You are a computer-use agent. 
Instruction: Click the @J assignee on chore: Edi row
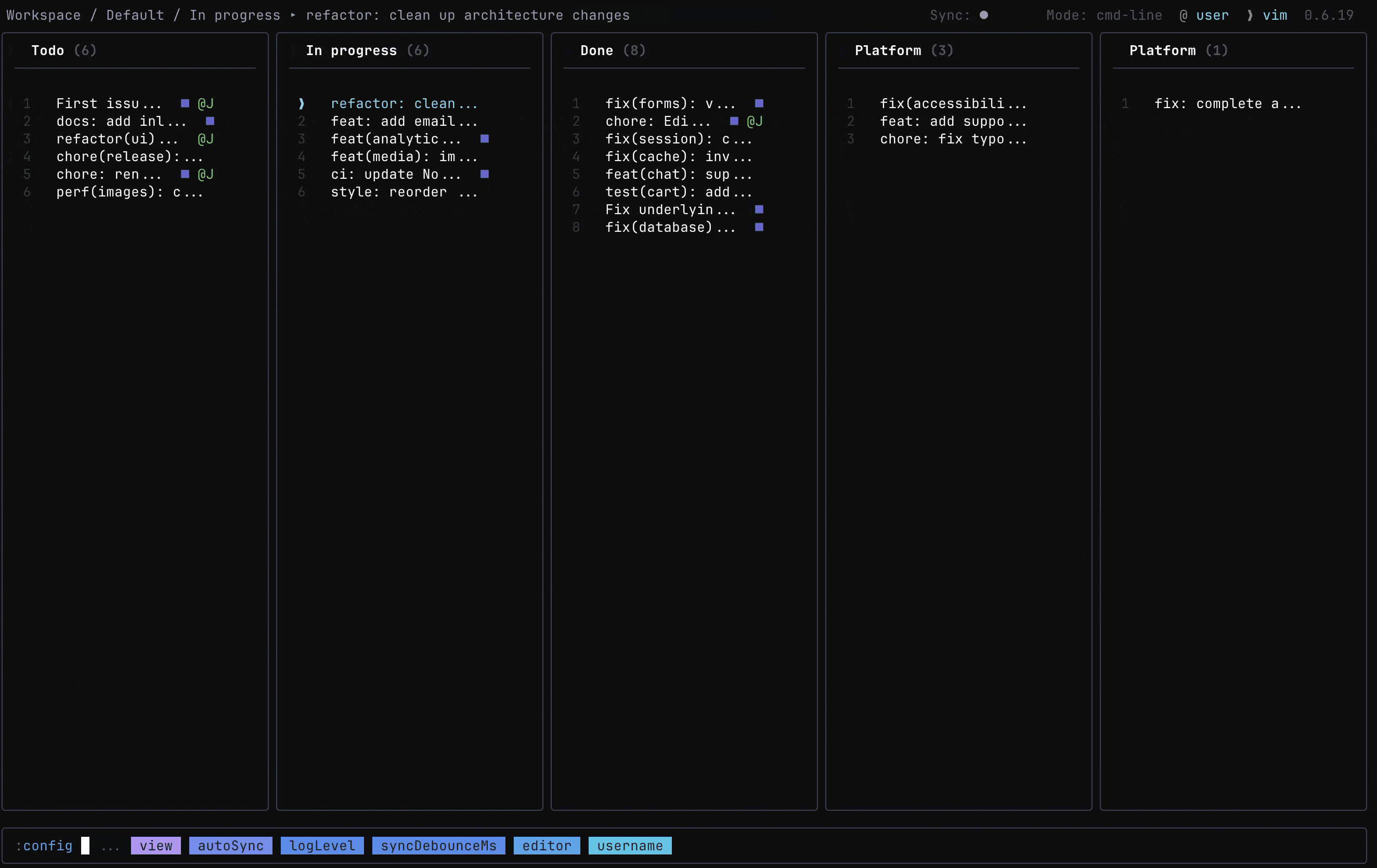click(x=754, y=121)
